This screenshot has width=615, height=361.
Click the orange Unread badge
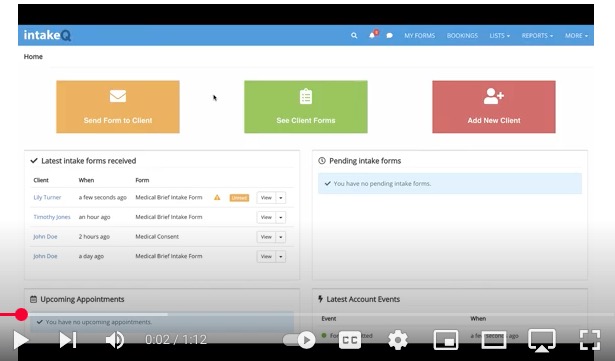(x=239, y=198)
